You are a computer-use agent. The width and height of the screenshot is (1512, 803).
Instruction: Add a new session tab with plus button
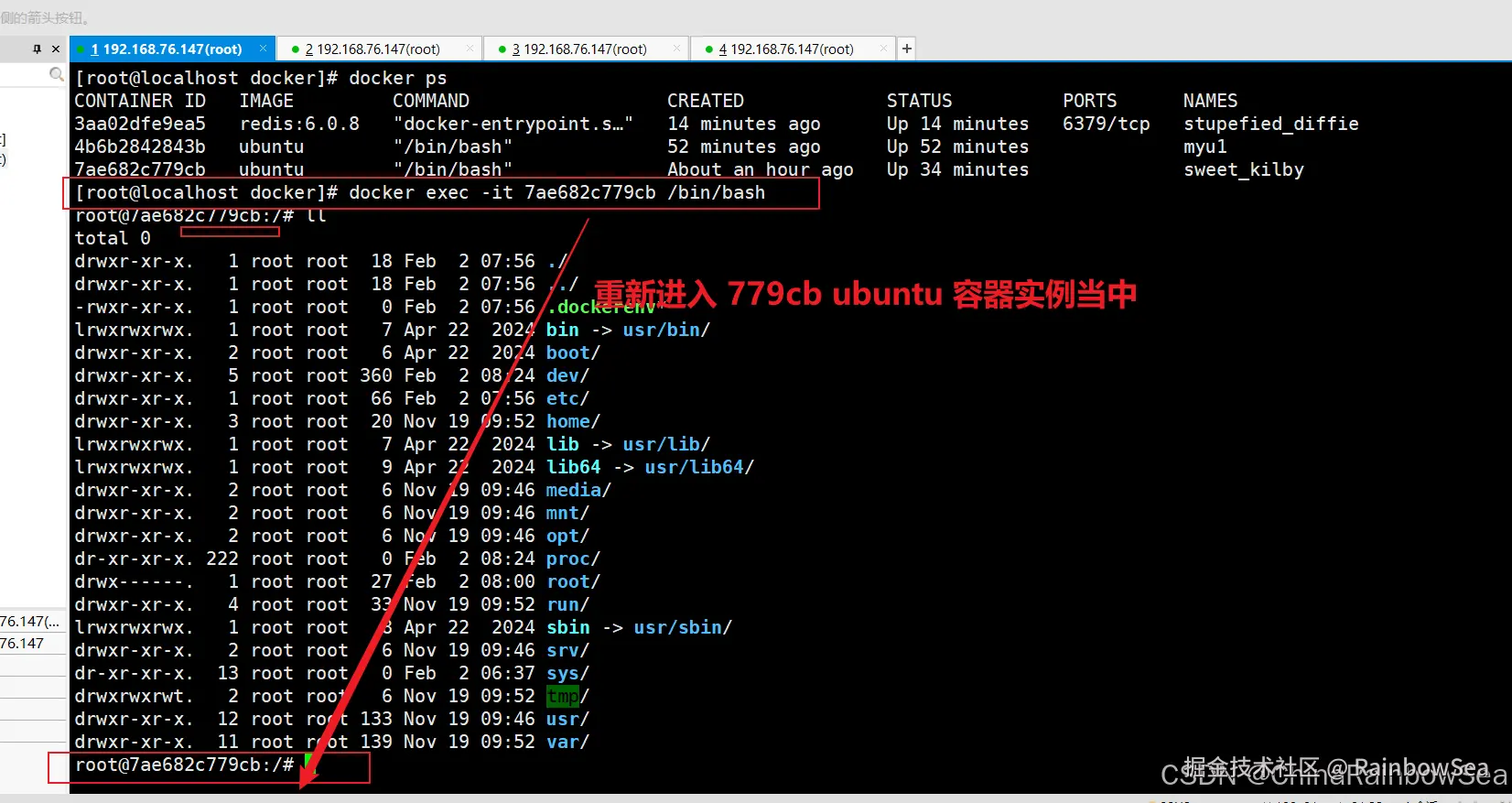click(x=906, y=49)
